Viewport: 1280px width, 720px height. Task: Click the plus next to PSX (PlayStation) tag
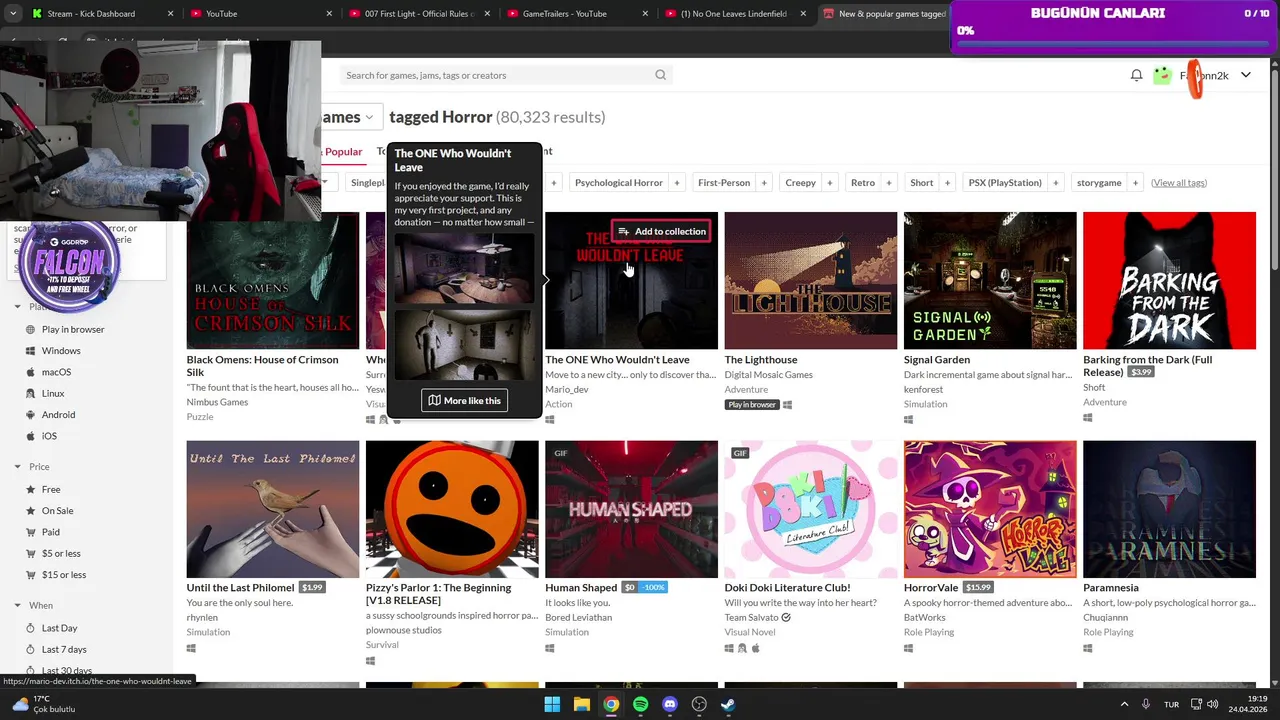[x=1058, y=183]
